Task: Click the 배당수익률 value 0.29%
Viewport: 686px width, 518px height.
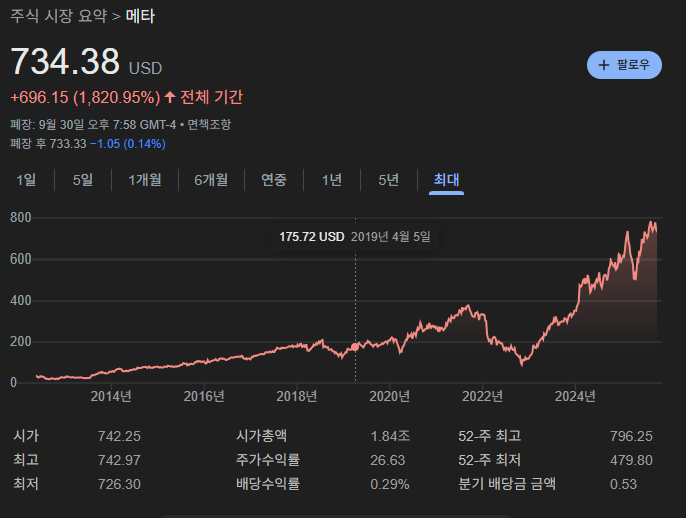Action: coord(390,484)
